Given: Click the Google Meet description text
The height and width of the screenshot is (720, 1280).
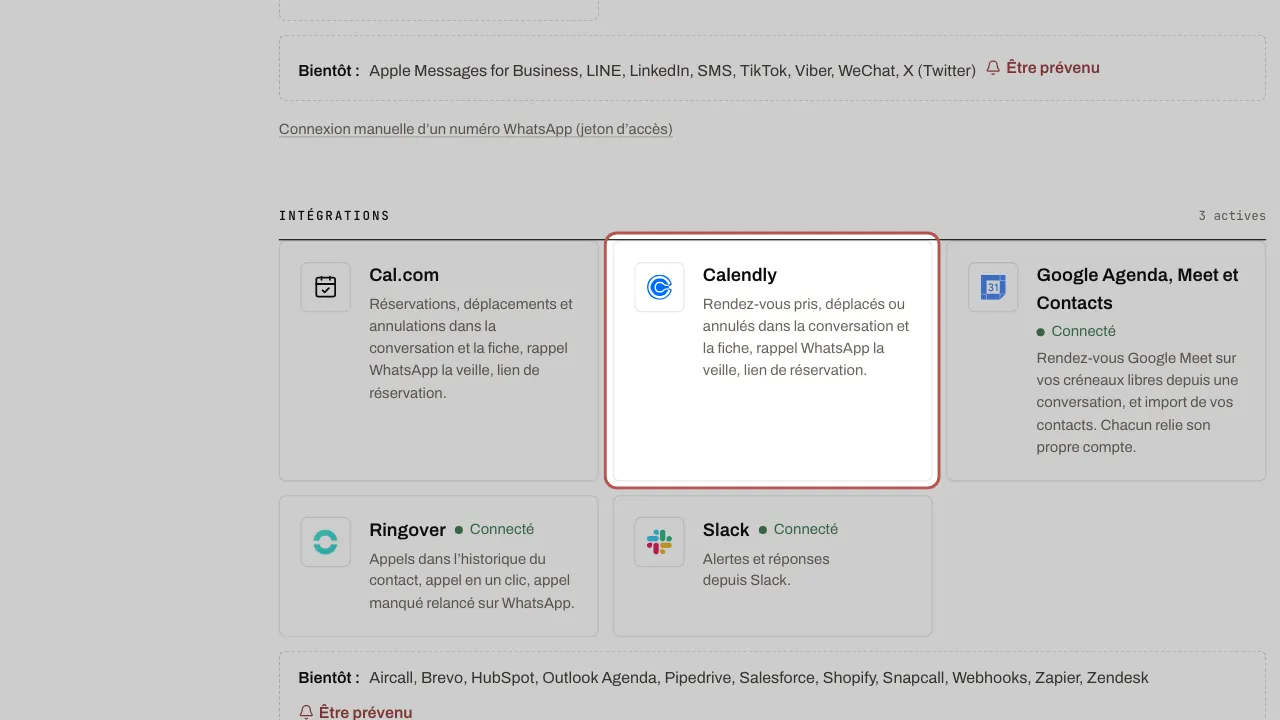Looking at the screenshot, I should coord(1138,403).
